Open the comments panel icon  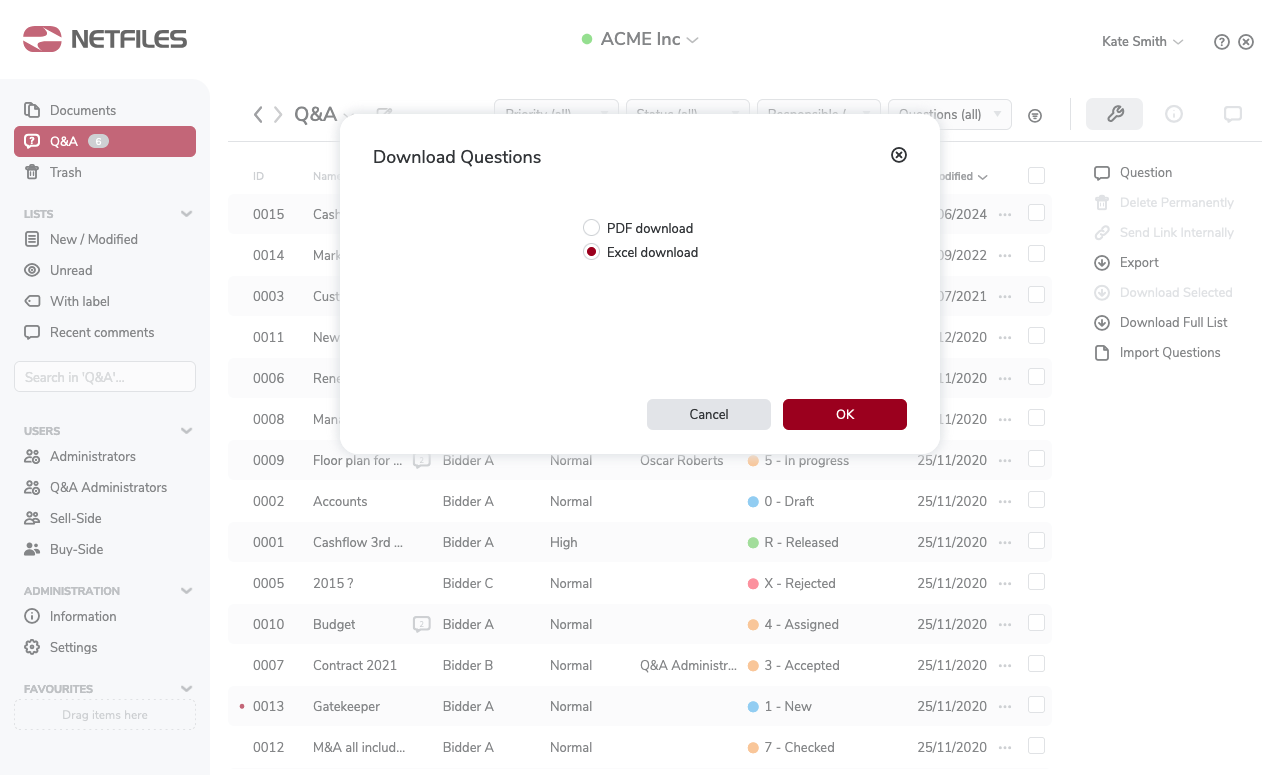coord(1232,114)
